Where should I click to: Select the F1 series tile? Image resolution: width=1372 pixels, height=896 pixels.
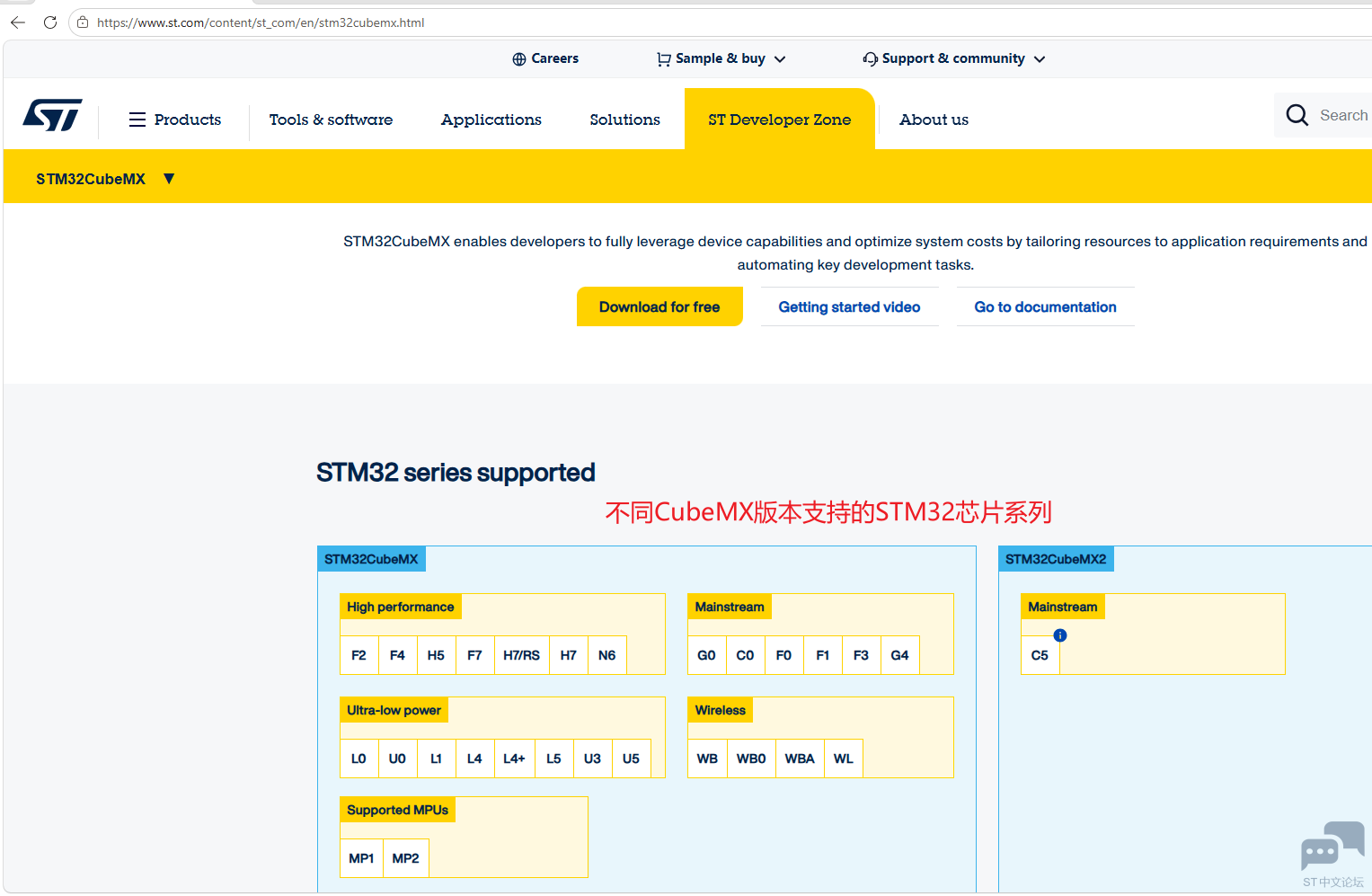[823, 655]
